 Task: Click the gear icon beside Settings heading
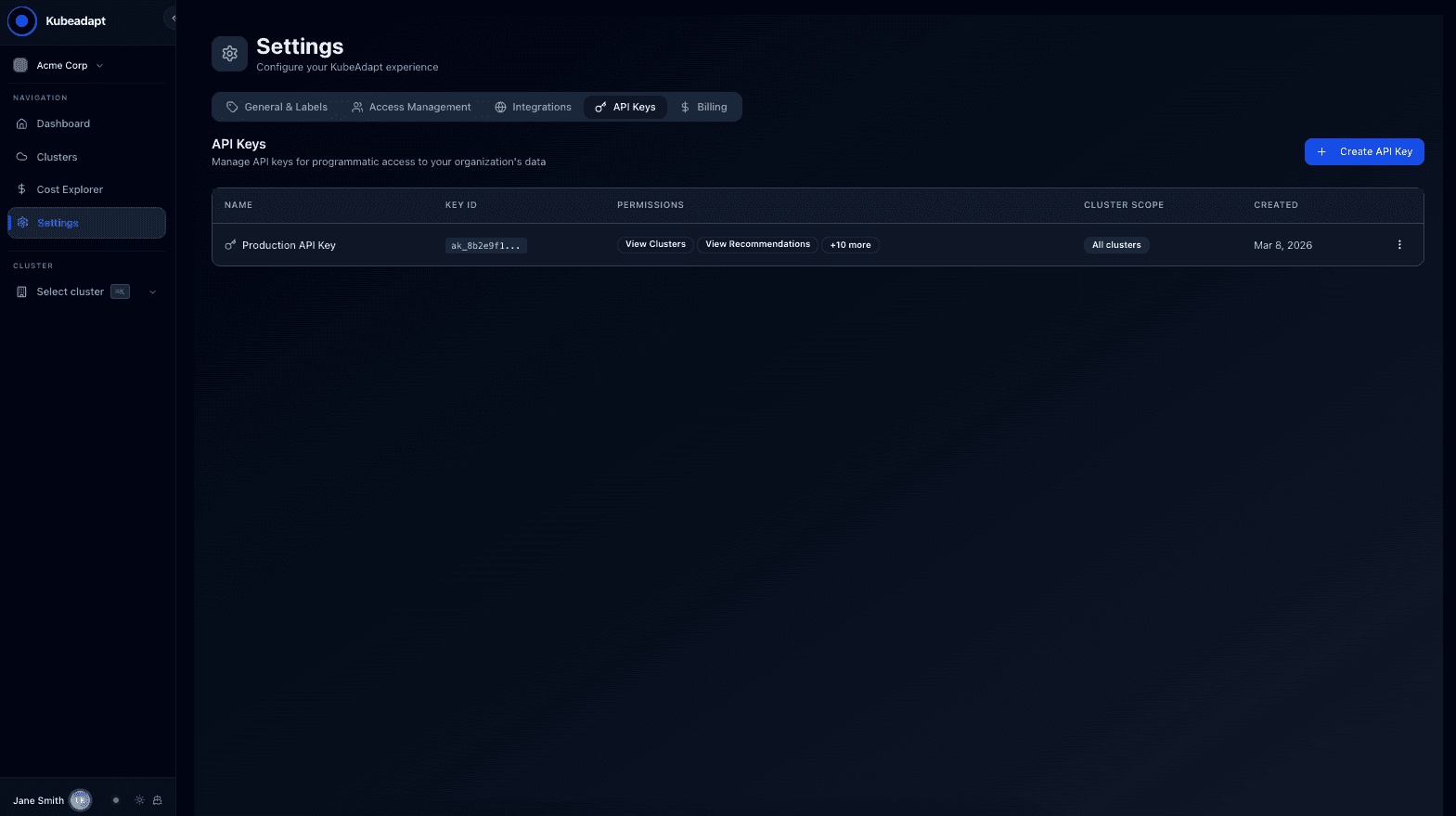point(229,54)
